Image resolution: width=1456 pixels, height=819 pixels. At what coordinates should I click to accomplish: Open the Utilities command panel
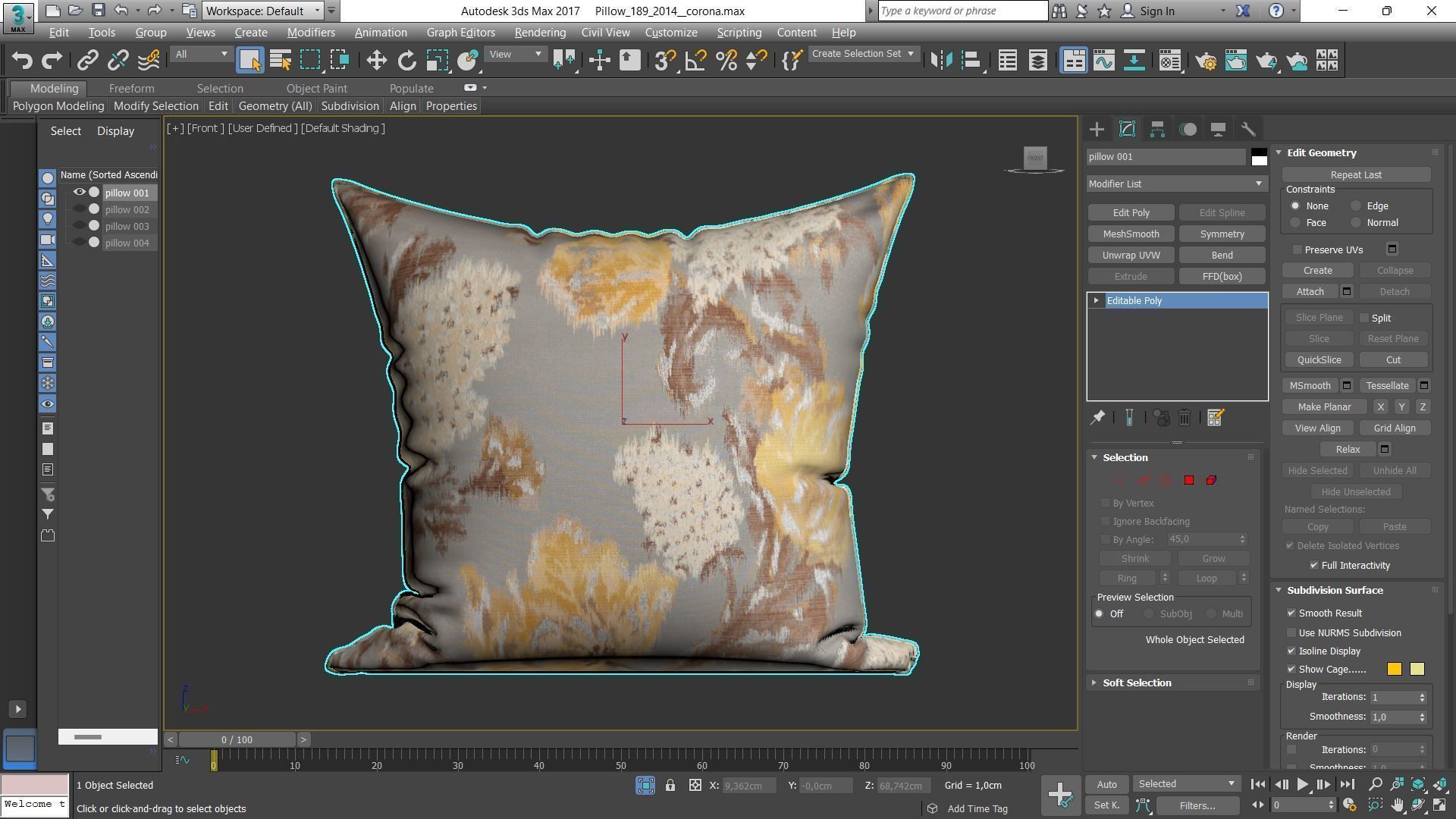pyautogui.click(x=1248, y=130)
